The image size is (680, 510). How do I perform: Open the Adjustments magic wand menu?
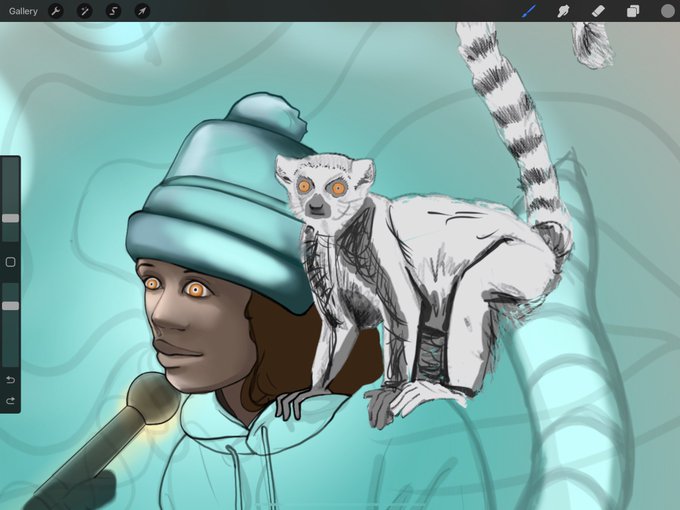point(84,11)
